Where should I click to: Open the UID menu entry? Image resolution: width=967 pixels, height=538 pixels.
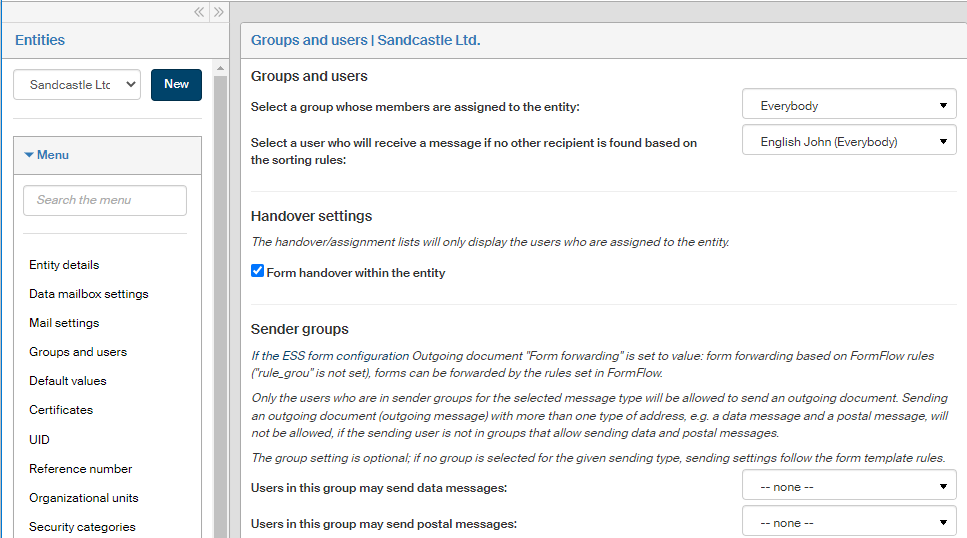(39, 440)
